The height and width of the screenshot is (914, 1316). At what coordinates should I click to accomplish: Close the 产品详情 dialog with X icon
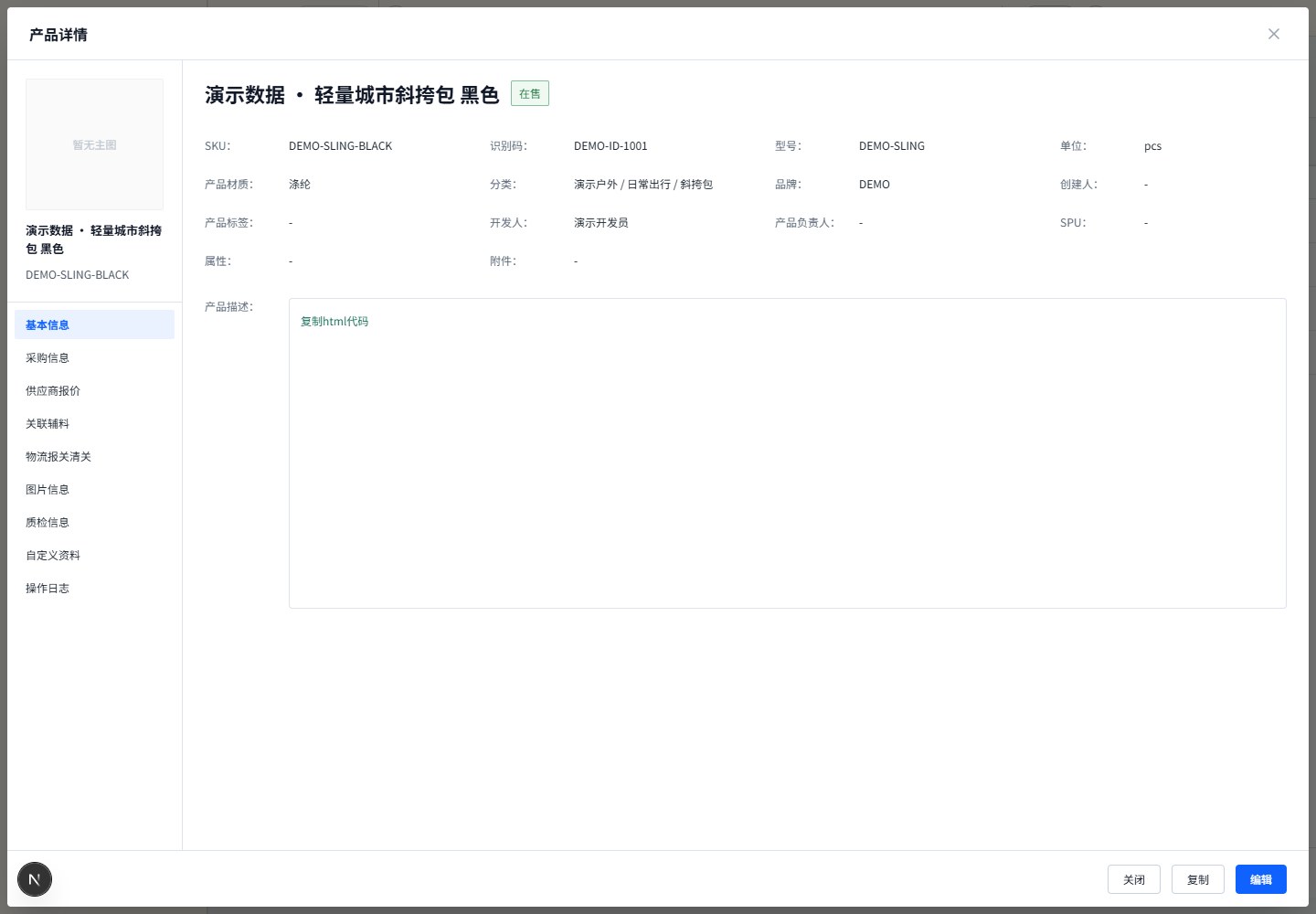click(x=1274, y=34)
